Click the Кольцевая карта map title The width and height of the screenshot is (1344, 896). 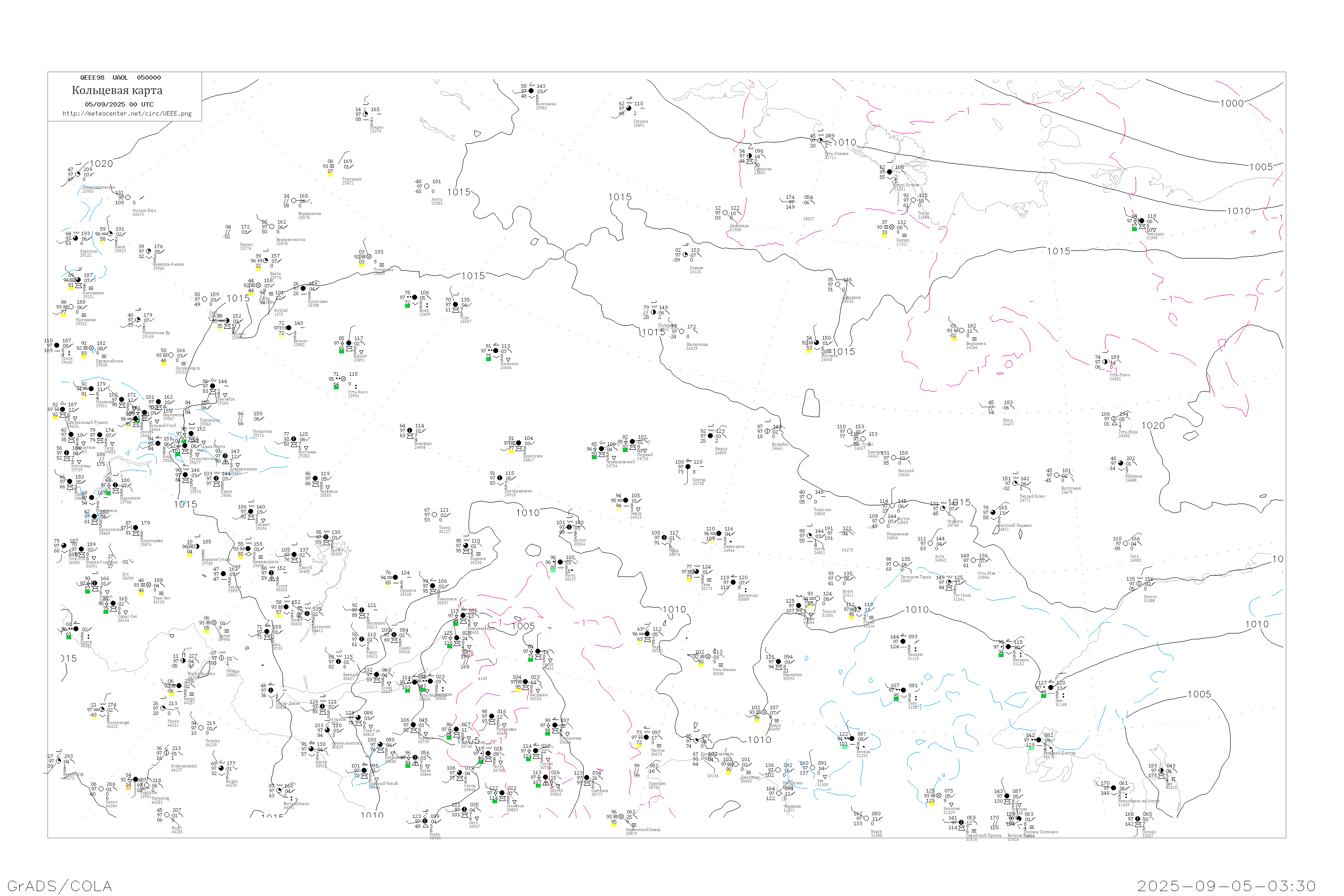click(117, 90)
